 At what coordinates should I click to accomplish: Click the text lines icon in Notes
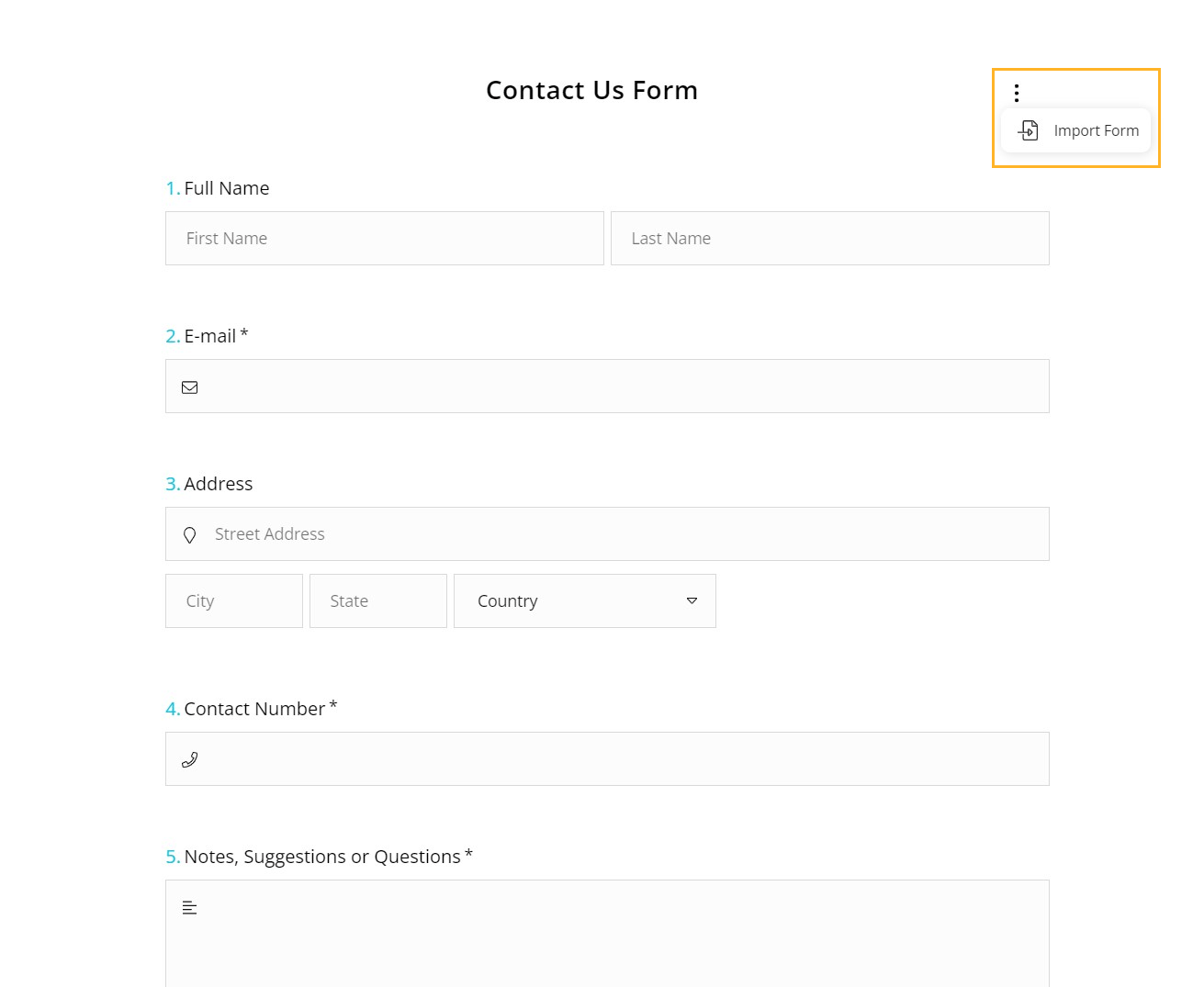coord(190,908)
